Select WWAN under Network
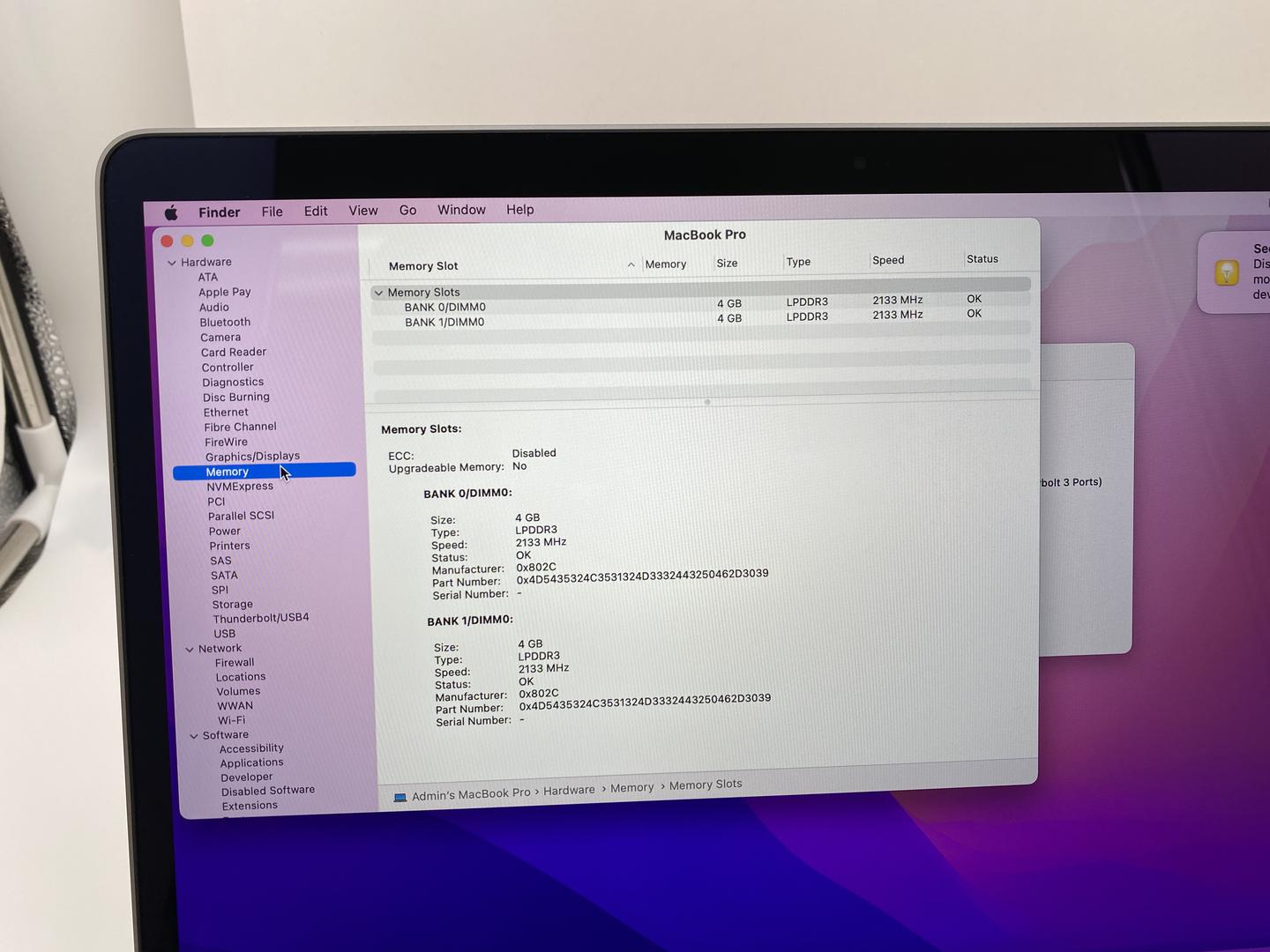 tap(235, 705)
